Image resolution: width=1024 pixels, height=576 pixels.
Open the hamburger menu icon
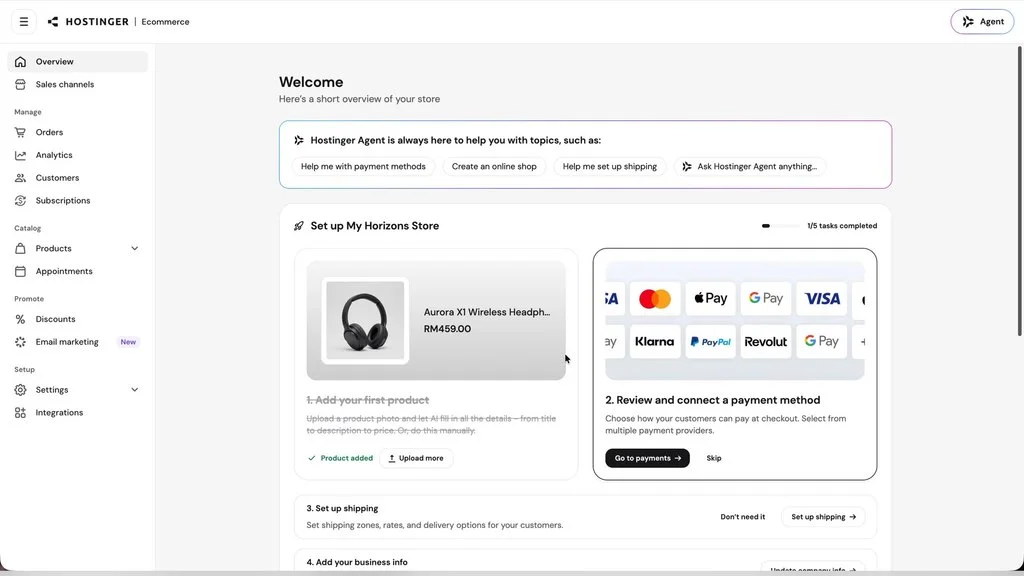(24, 22)
